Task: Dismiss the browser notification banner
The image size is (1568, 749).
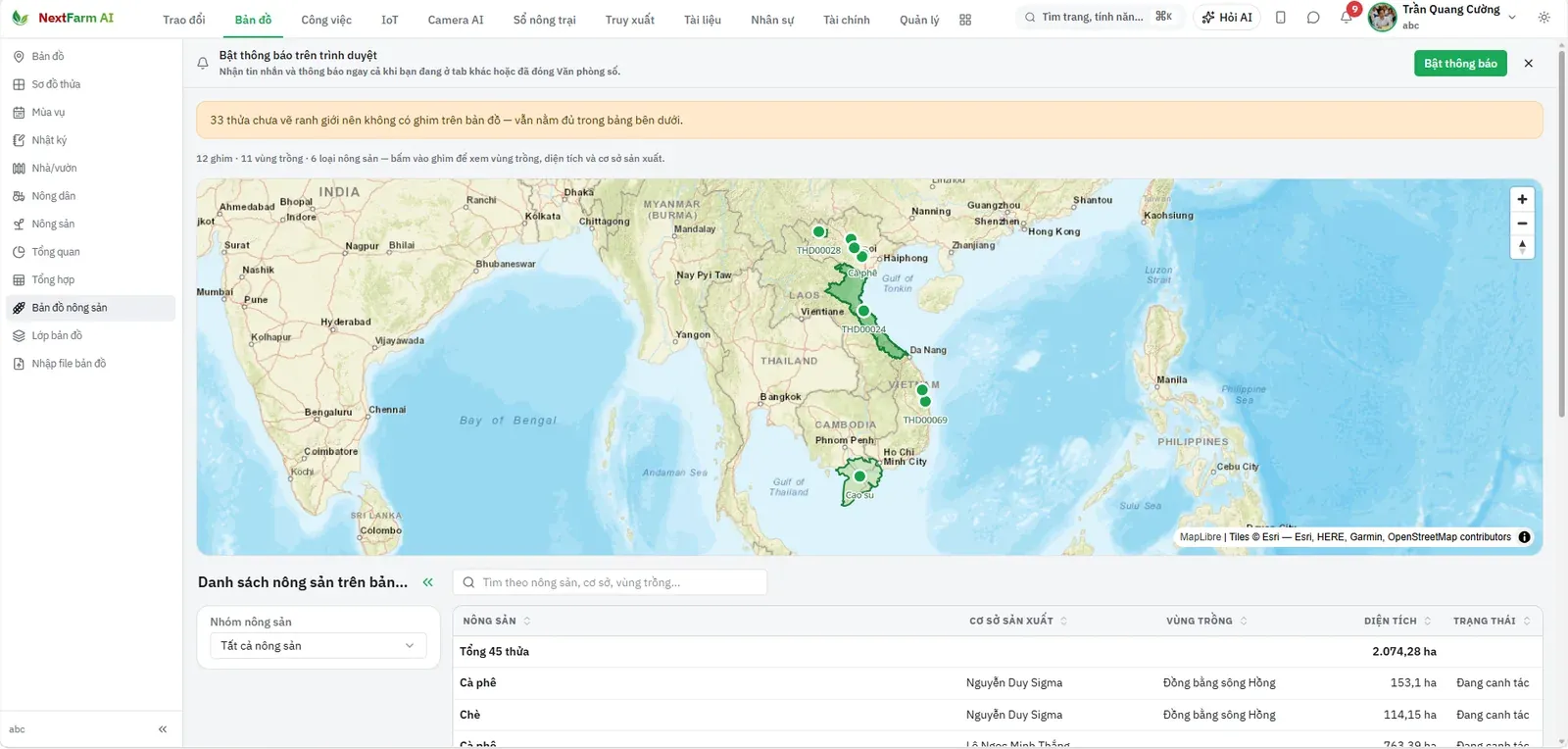Action: coord(1529,64)
